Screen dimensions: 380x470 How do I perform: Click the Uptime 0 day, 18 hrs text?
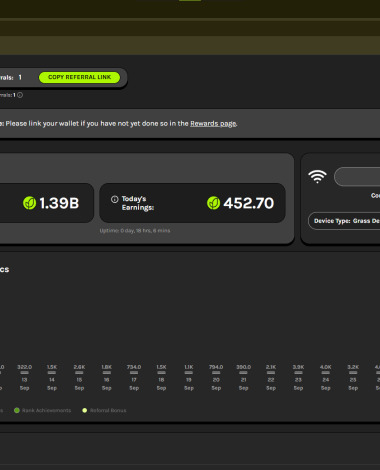coord(135,231)
